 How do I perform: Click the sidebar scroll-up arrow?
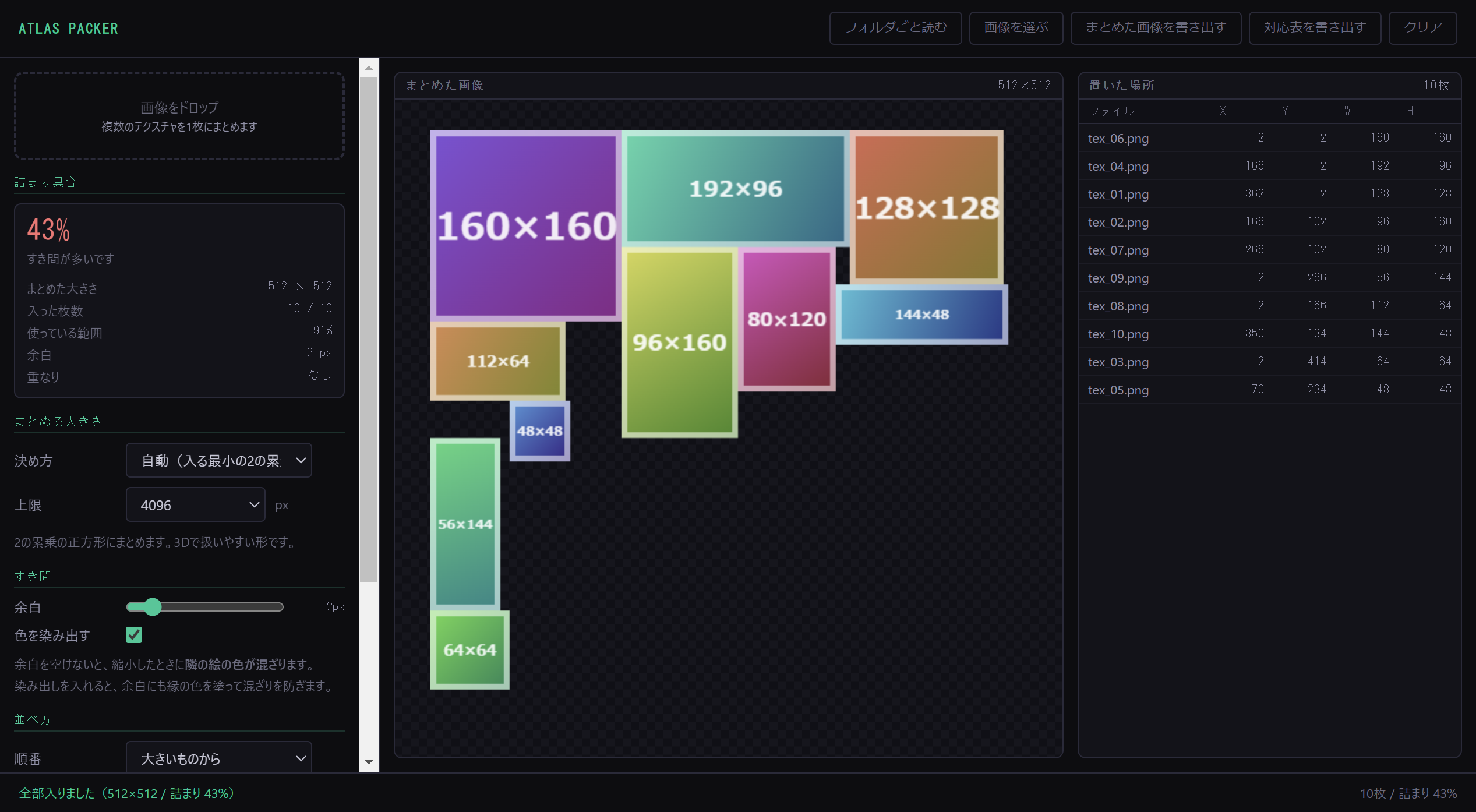pyautogui.click(x=369, y=68)
